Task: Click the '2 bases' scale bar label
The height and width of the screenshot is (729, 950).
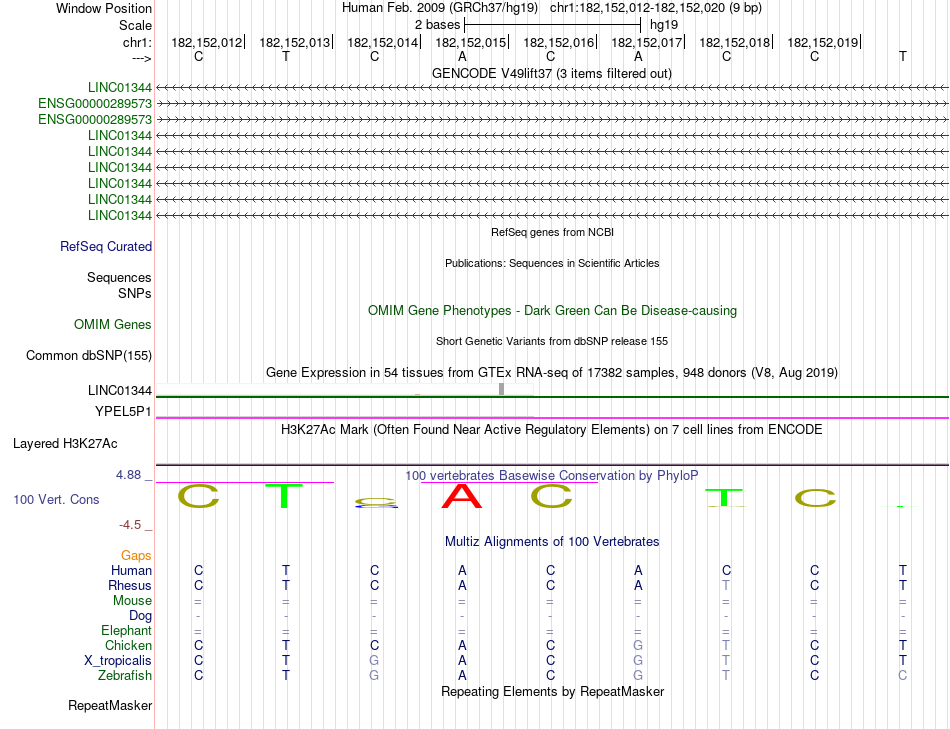Action: coord(437,25)
